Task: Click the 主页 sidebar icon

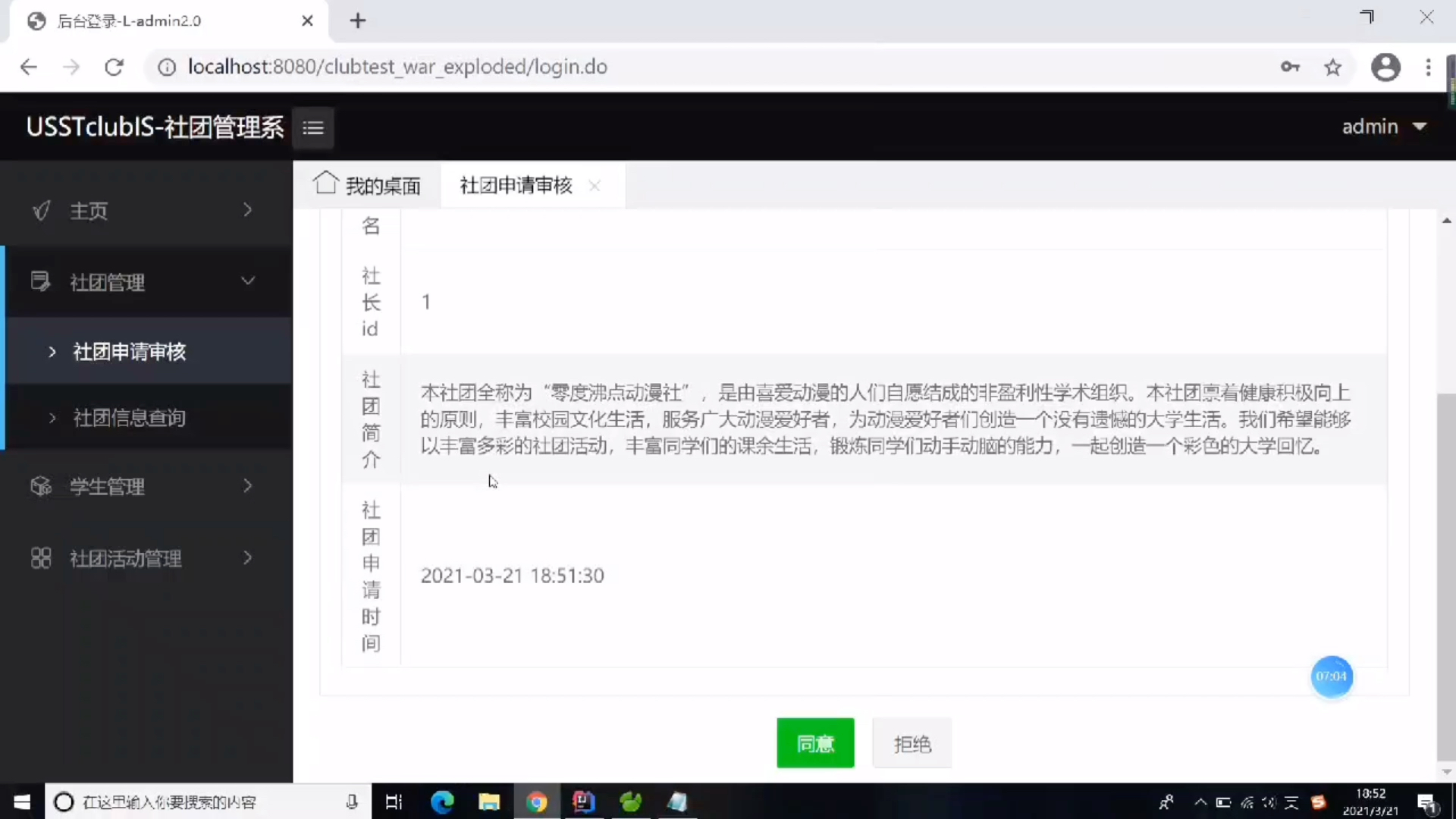Action: pyautogui.click(x=42, y=210)
